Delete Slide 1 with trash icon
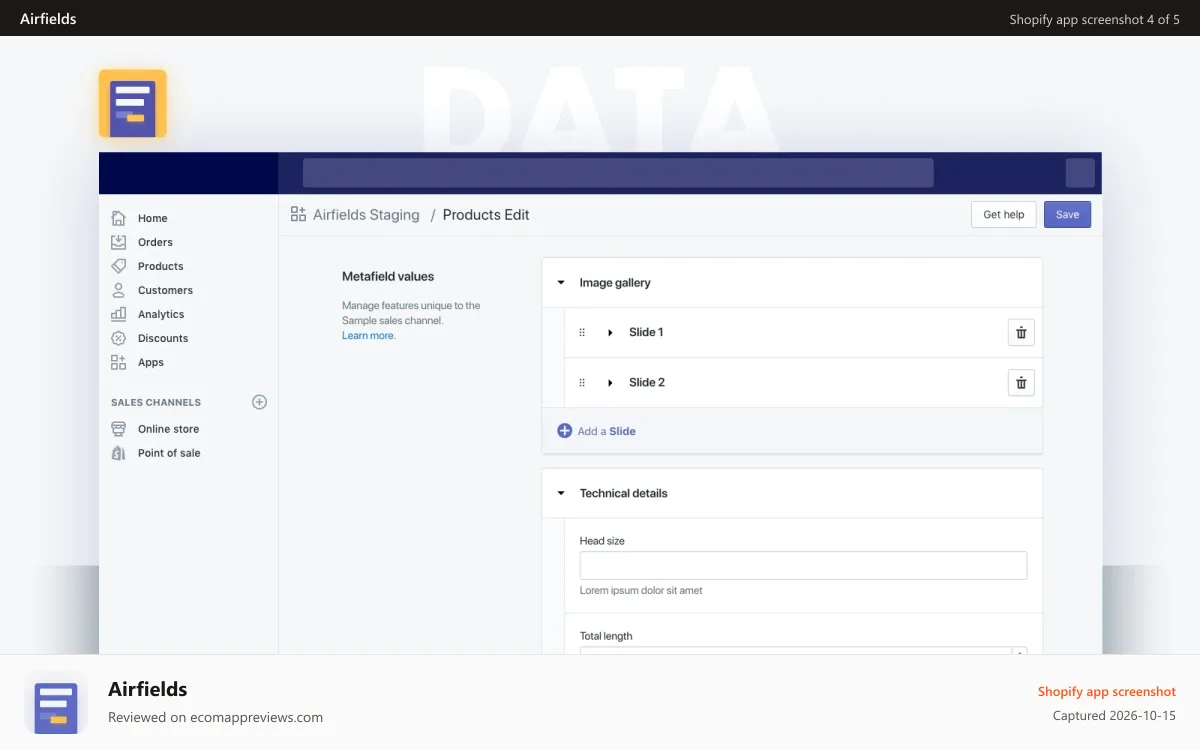The height and width of the screenshot is (750, 1200). 1021,333
